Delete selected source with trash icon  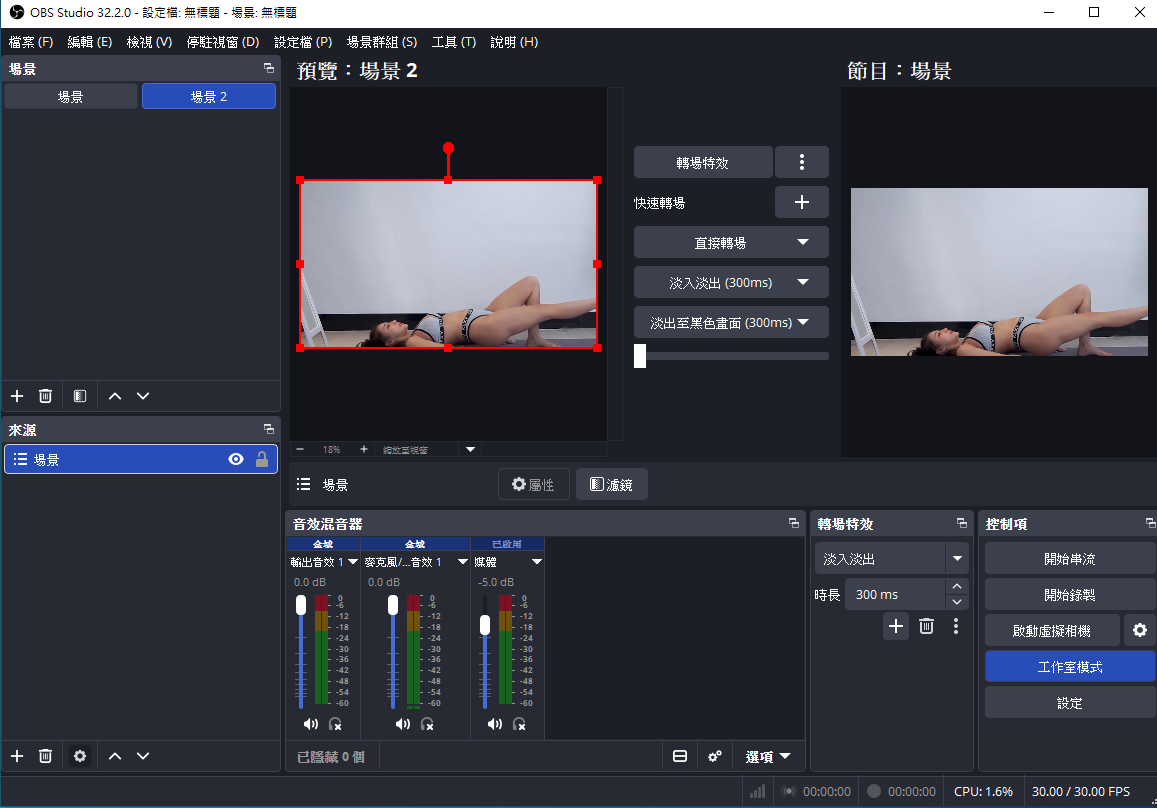pyautogui.click(x=45, y=756)
